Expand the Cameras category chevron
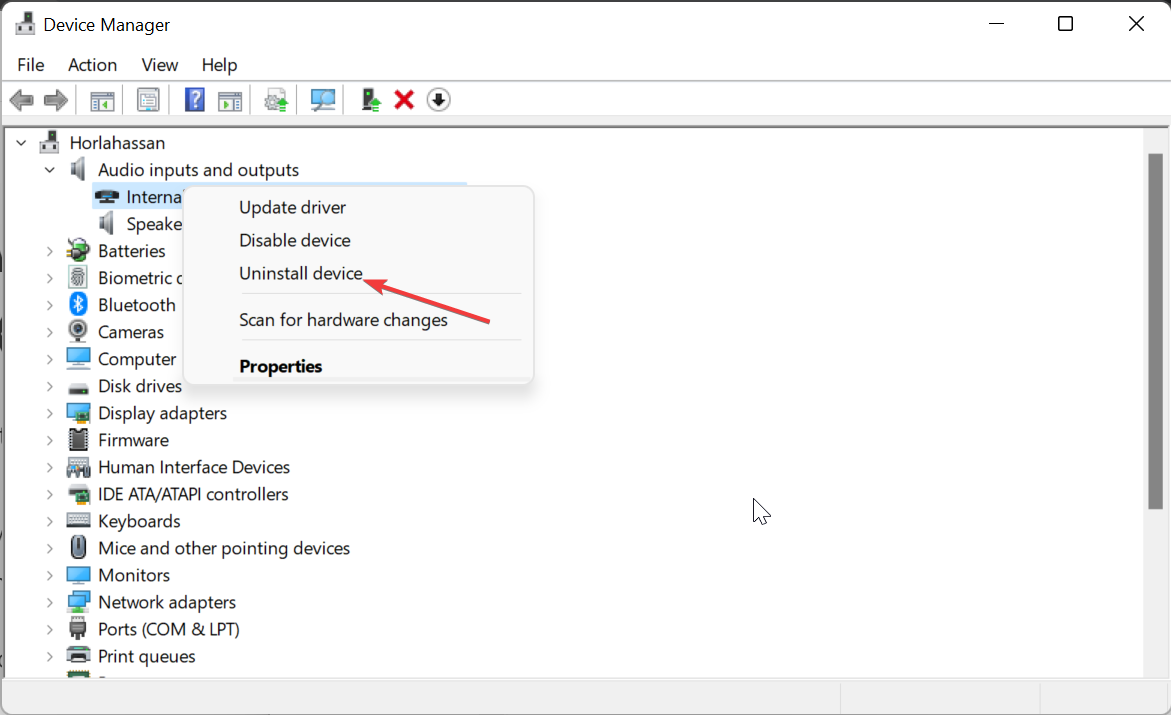This screenshot has height=715, width=1171. [49, 332]
